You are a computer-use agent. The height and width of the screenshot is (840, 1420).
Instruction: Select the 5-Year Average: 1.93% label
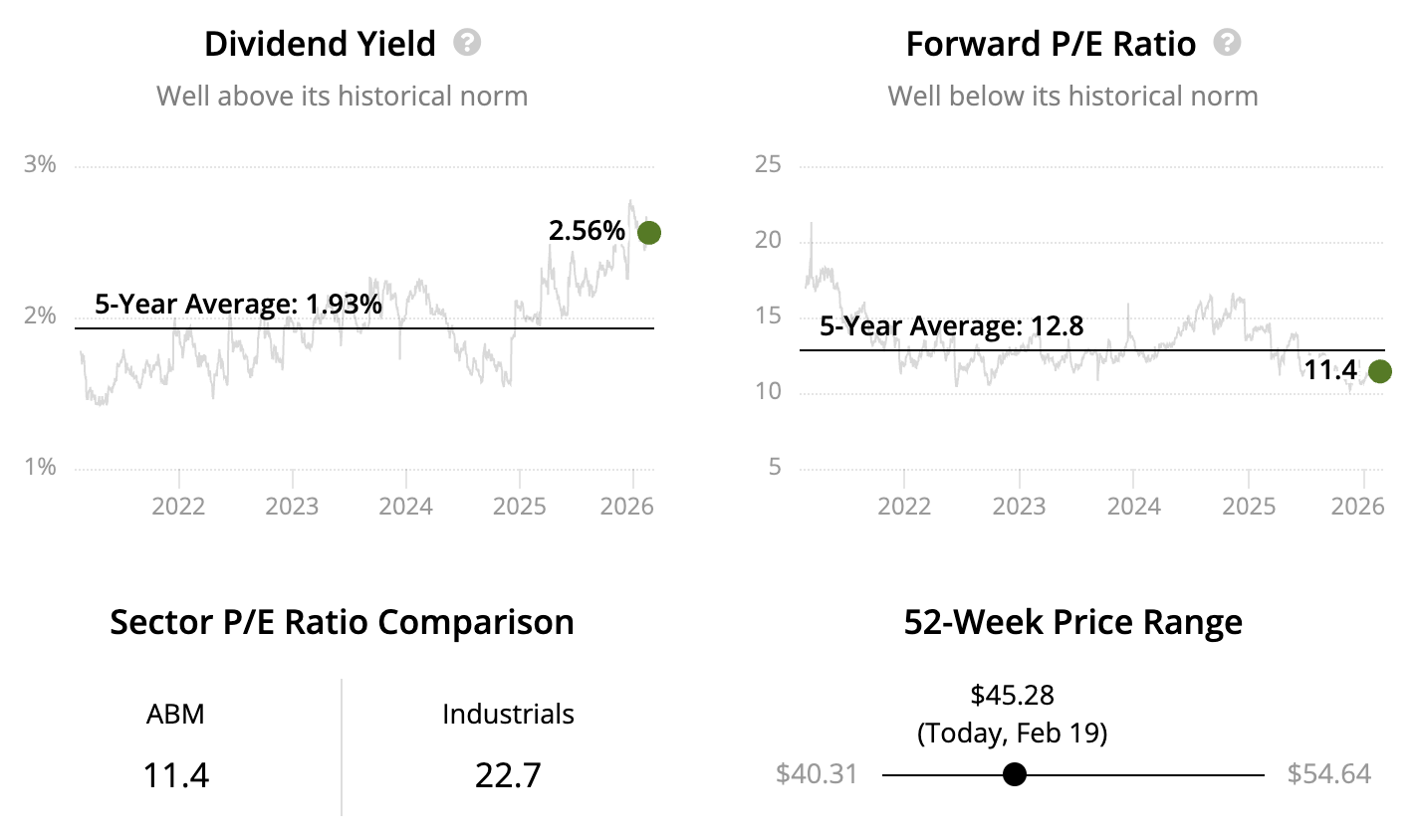pos(238,304)
